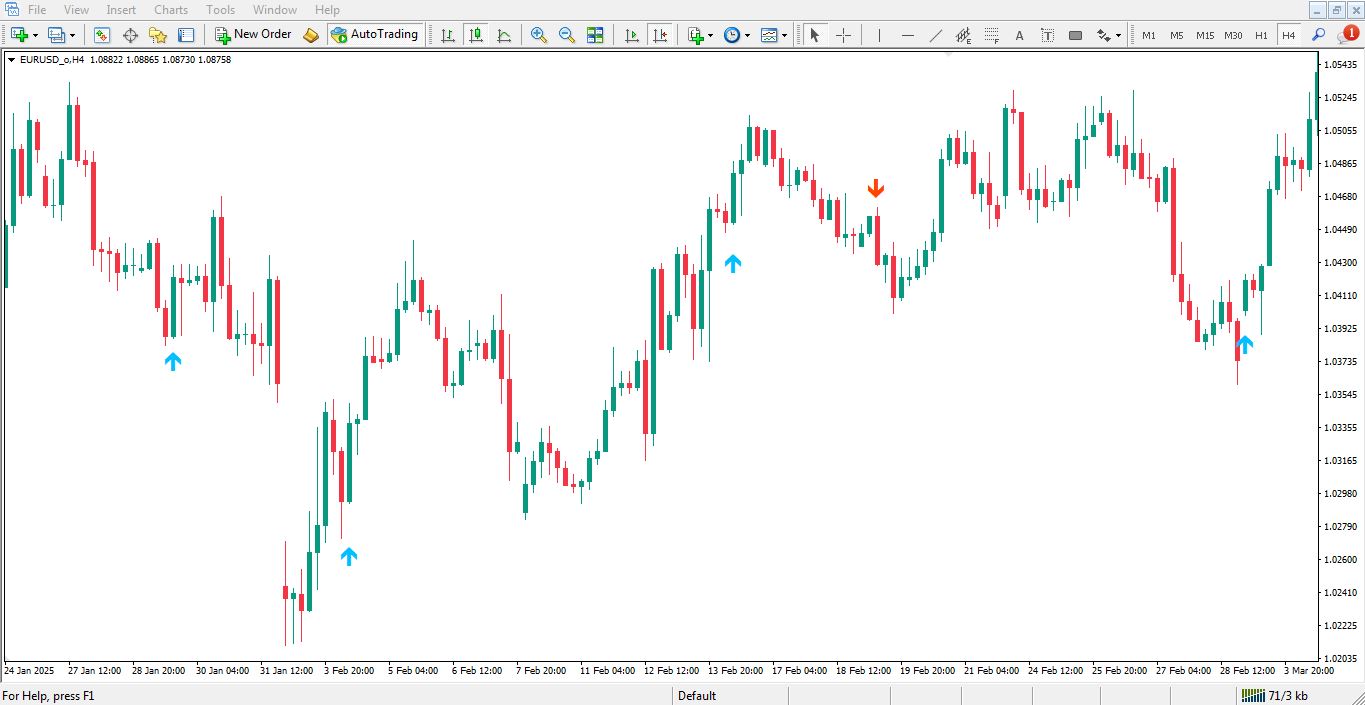This screenshot has width=1365, height=705.
Task: Open the Insert menu
Action: (x=121, y=10)
